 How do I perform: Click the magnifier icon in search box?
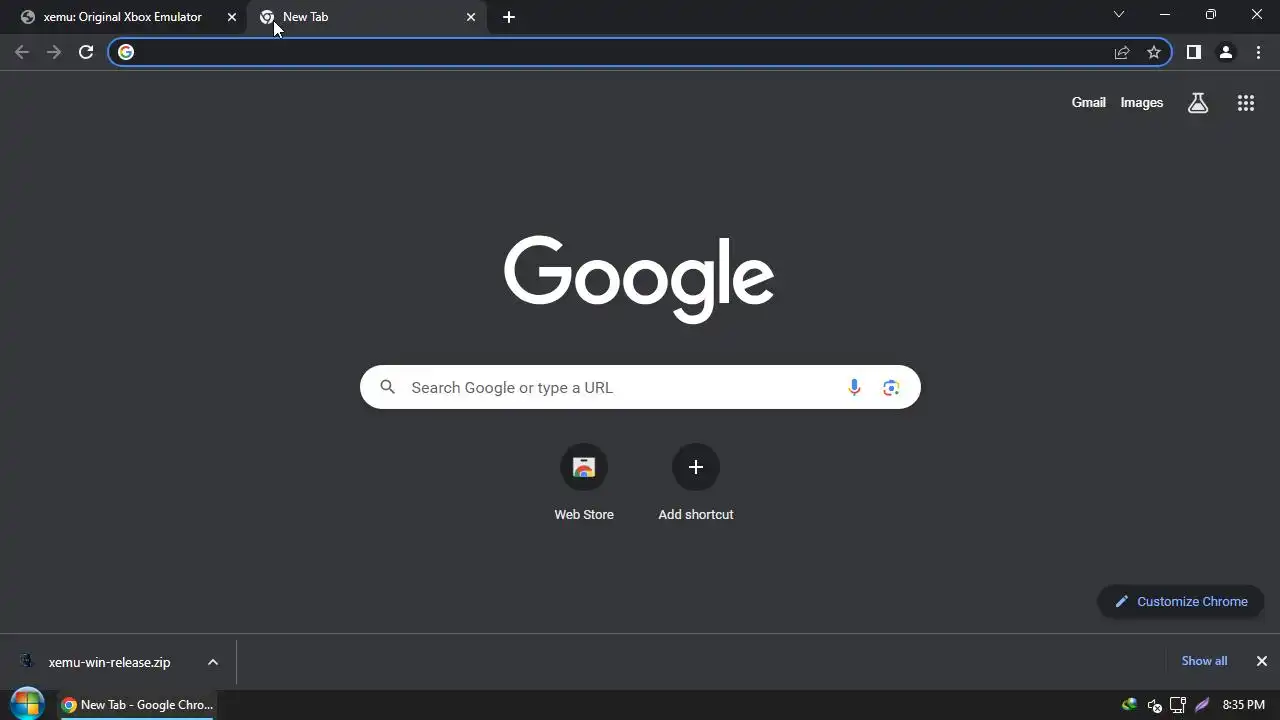click(388, 387)
